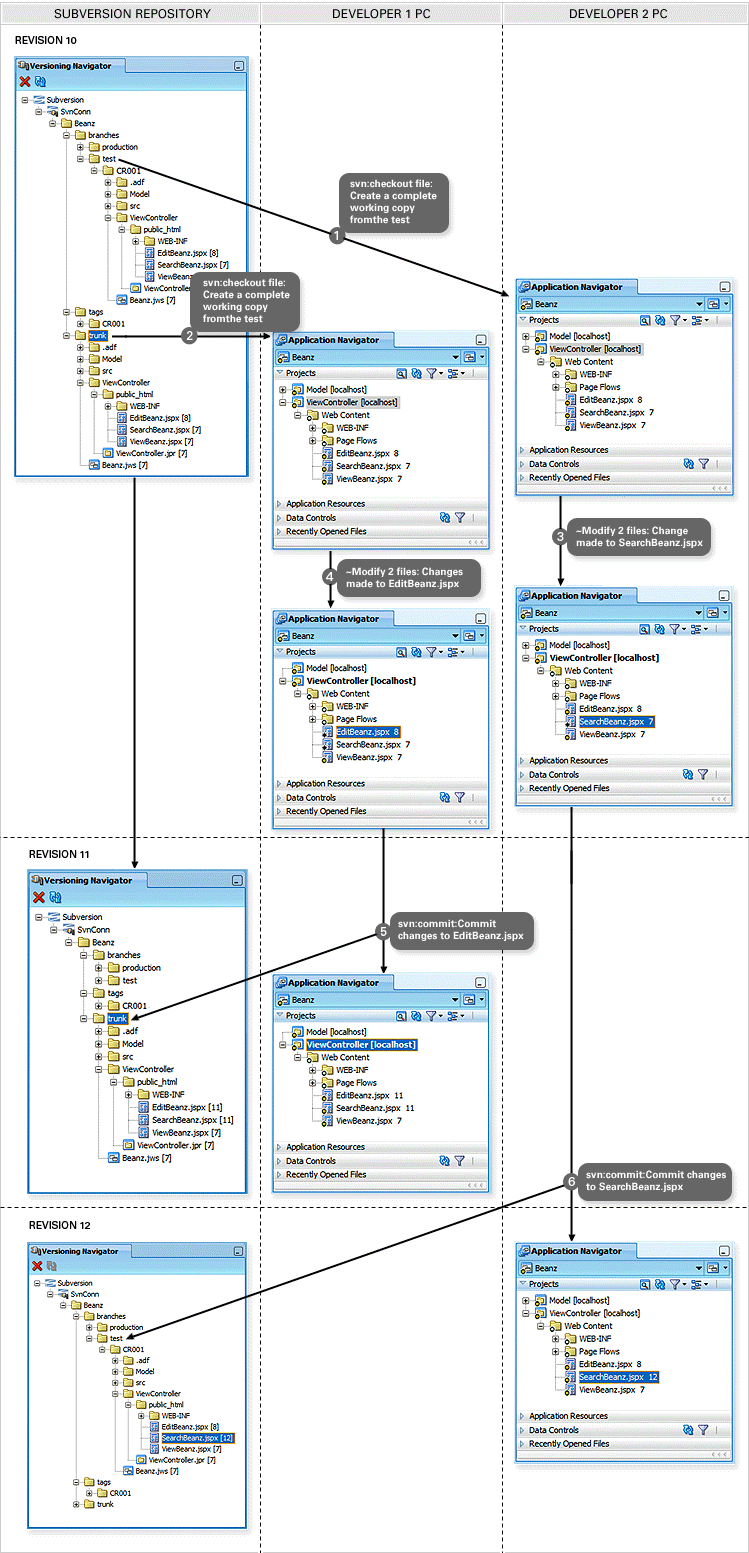
Task: Click Find icon in Developer 1 navigator listing EditBeanz.jspx 11
Action: point(401,1015)
